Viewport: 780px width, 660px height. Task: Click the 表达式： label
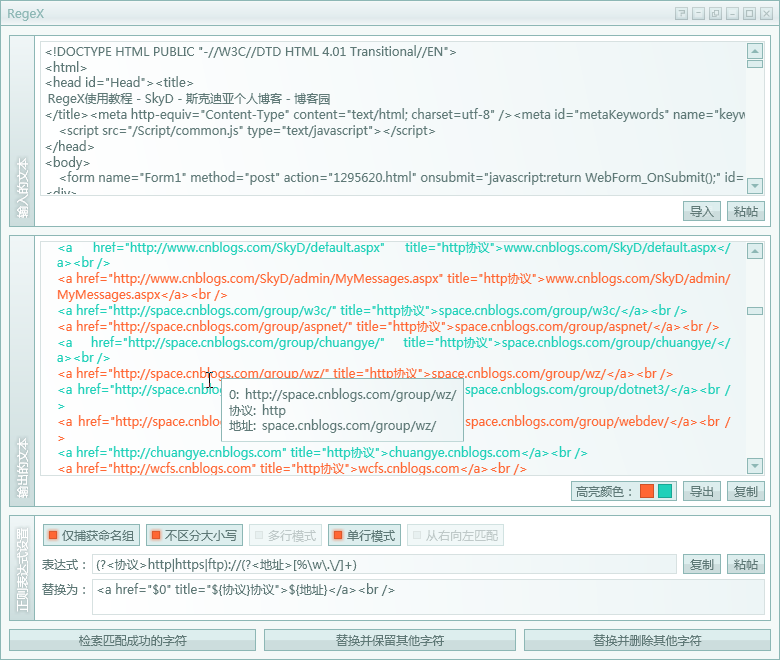(x=65, y=565)
